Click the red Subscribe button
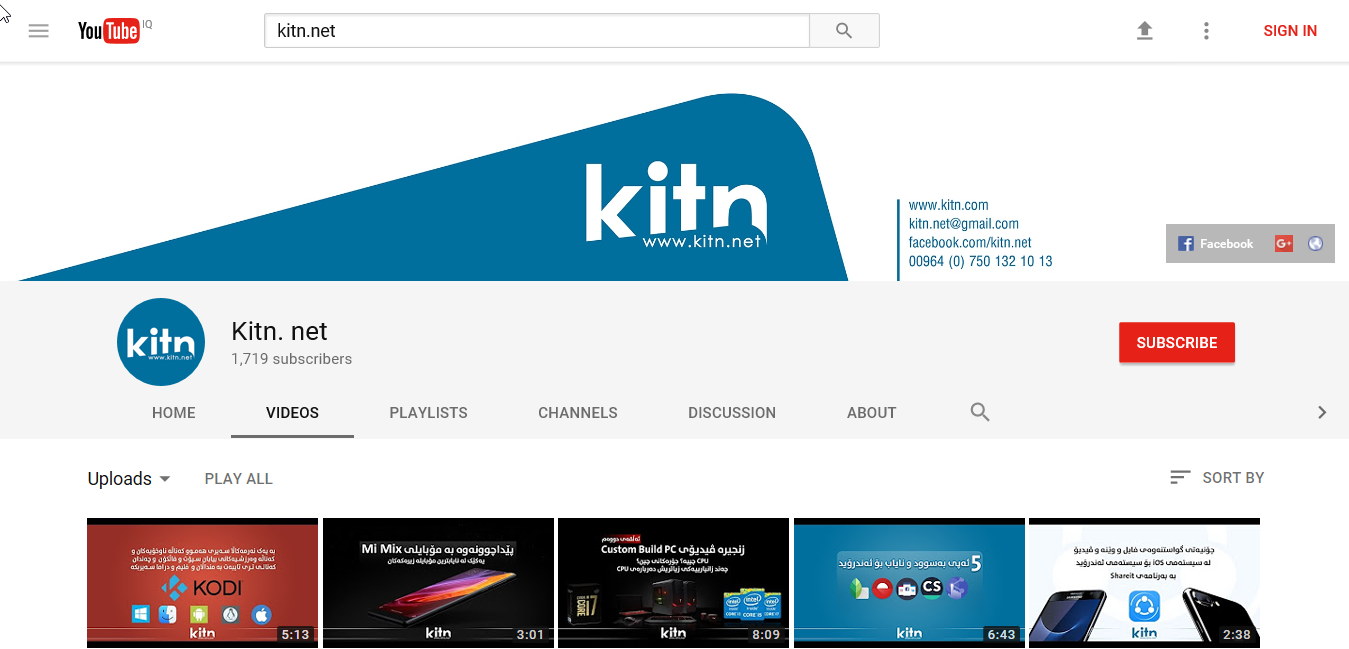1349x649 pixels. coord(1177,342)
